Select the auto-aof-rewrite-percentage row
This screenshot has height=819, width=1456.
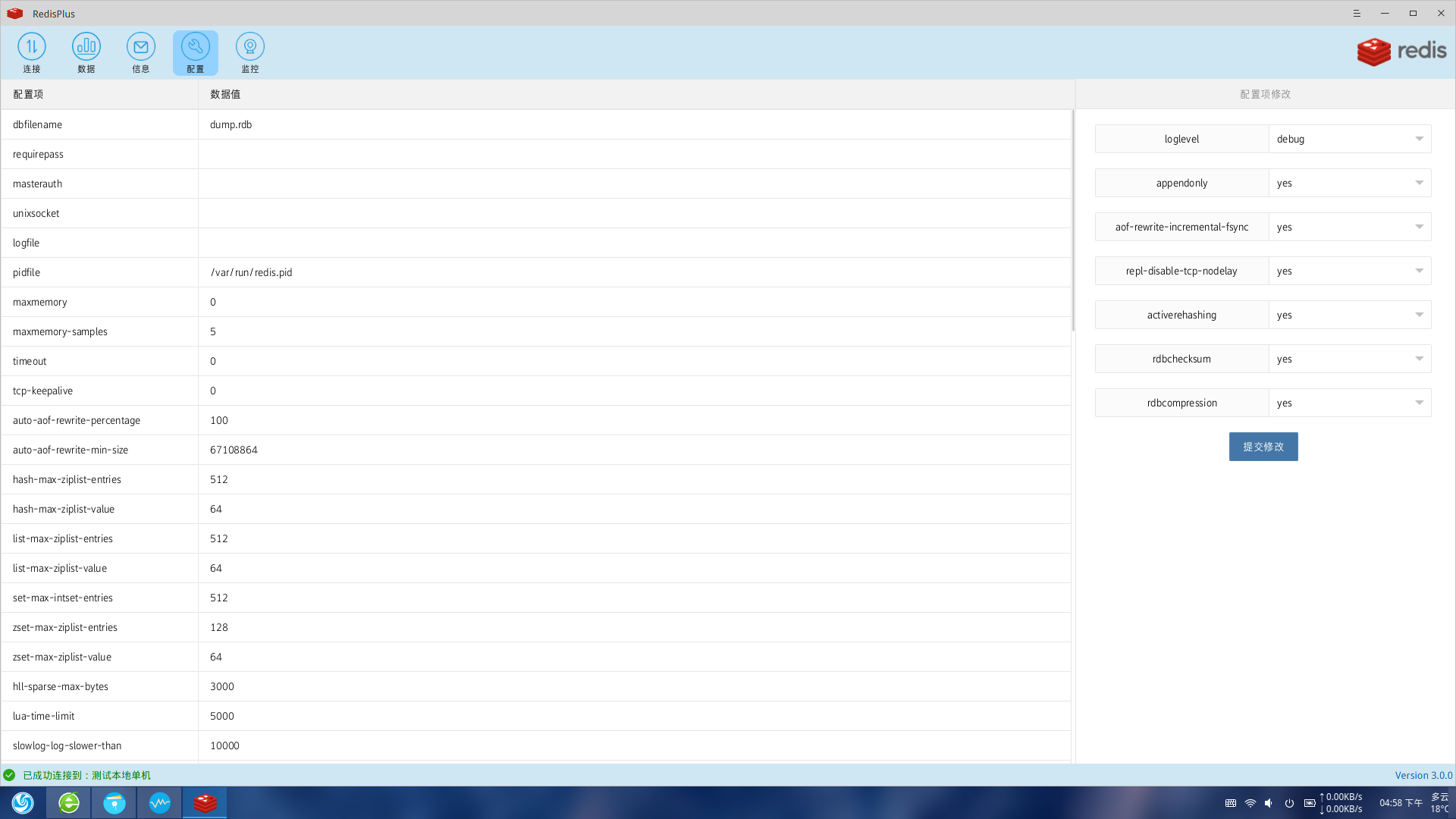[x=536, y=420]
